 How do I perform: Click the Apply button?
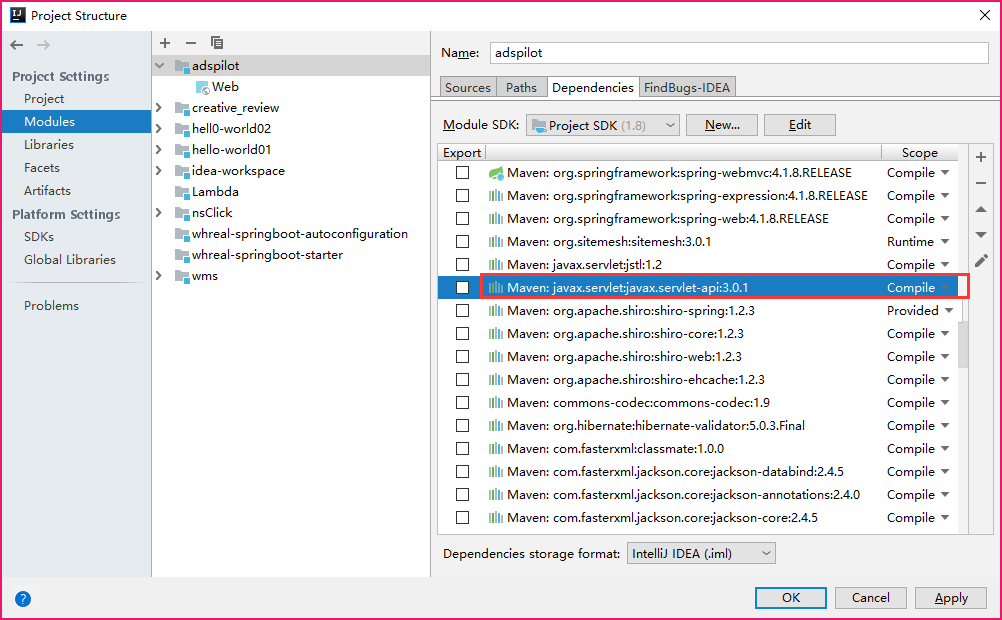click(951, 598)
